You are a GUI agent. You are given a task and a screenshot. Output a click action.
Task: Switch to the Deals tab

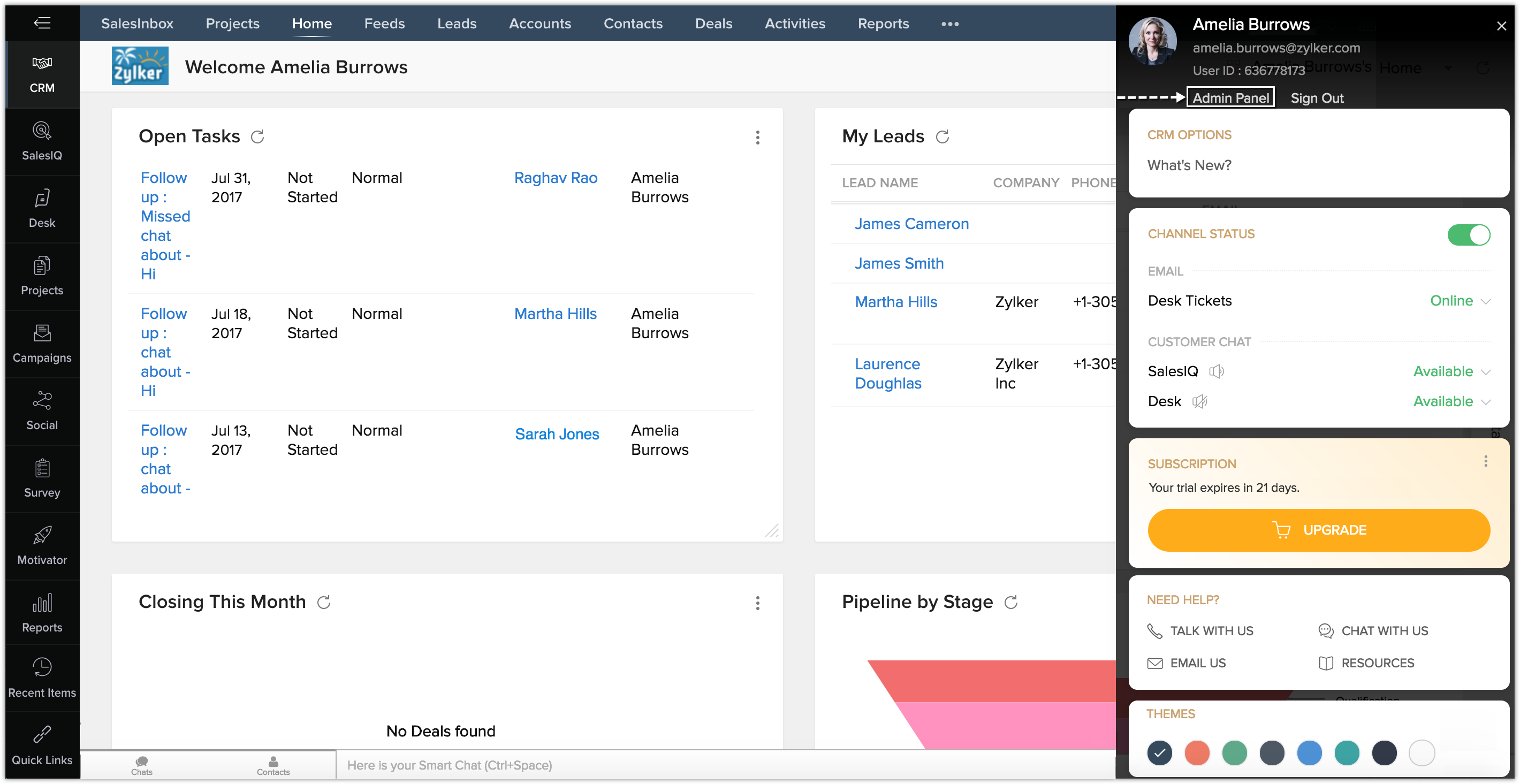click(x=713, y=24)
